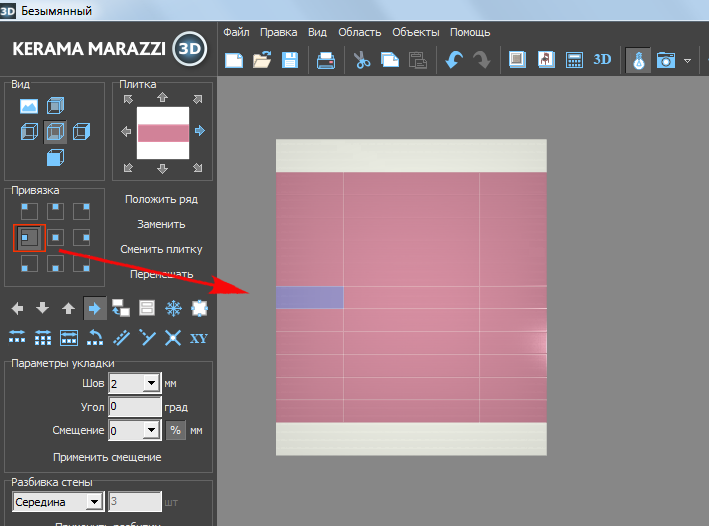Open the calculator icon in toolbar
709x526 pixels.
(x=574, y=60)
